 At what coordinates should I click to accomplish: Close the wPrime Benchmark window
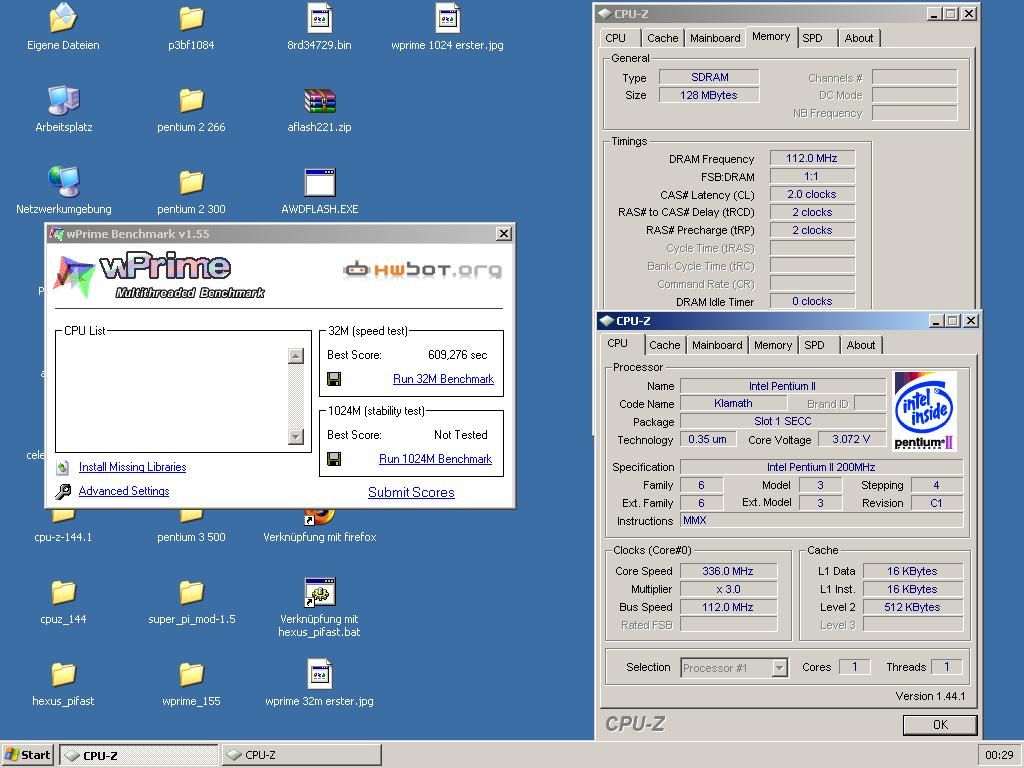tap(504, 234)
